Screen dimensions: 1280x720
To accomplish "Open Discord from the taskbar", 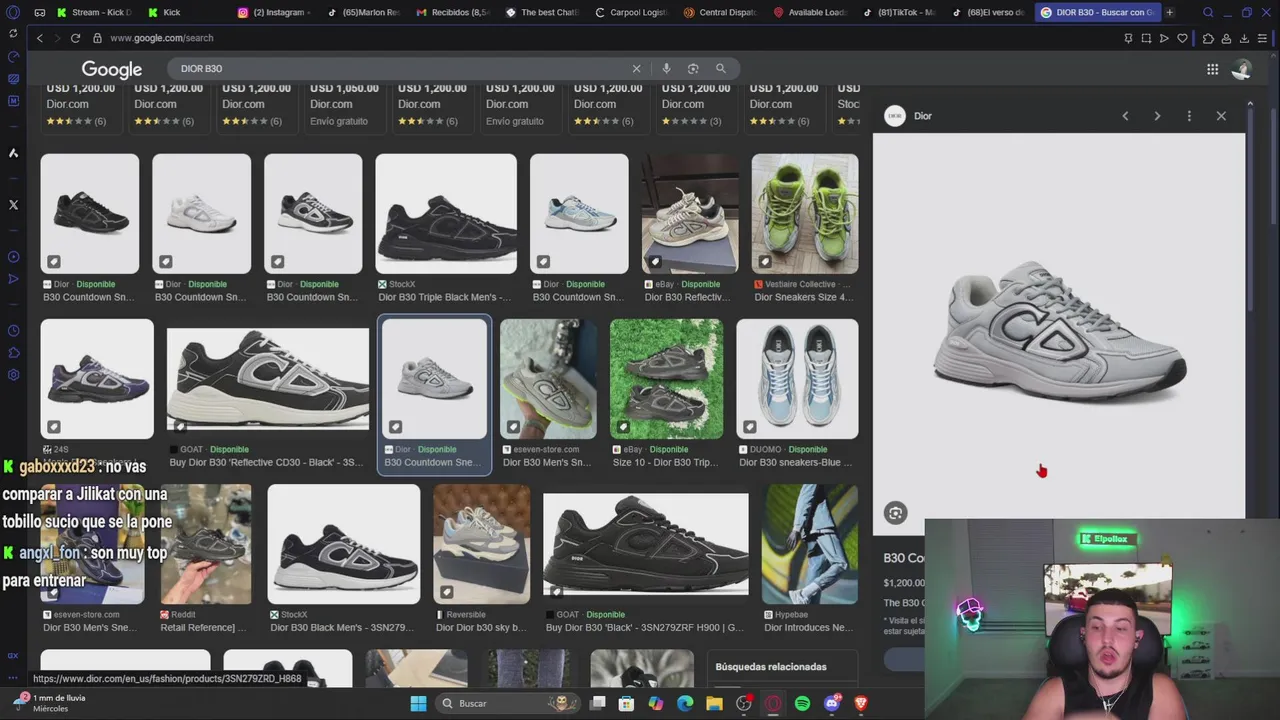I will click(832, 703).
